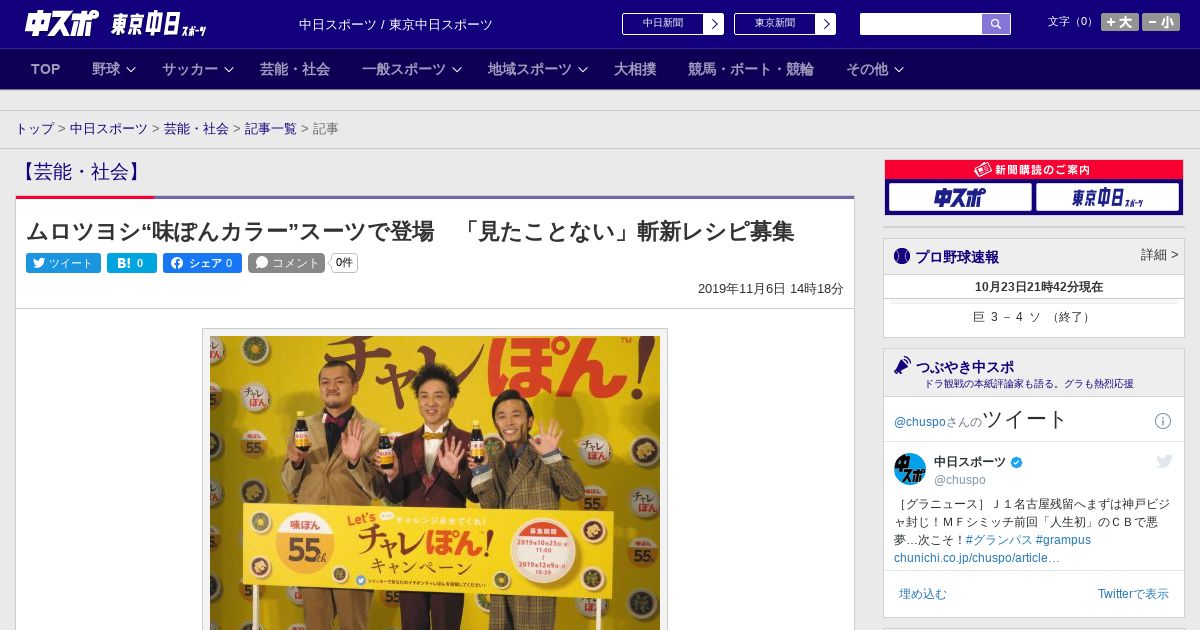Expand the 一般スポーツ dropdown chevron
The height and width of the screenshot is (630, 1200).
(457, 69)
